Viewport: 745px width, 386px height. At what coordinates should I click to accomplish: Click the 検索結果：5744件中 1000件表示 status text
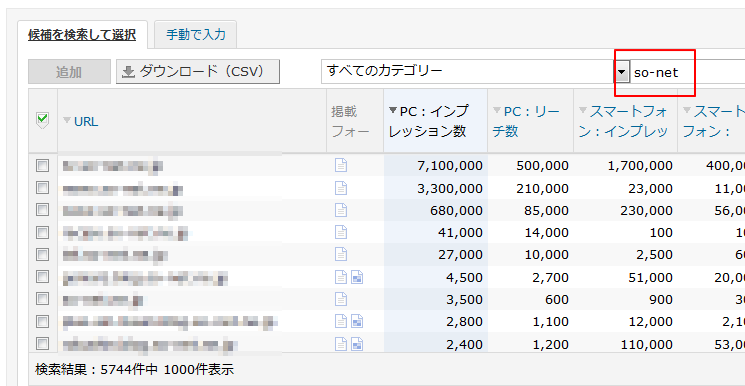134,369
